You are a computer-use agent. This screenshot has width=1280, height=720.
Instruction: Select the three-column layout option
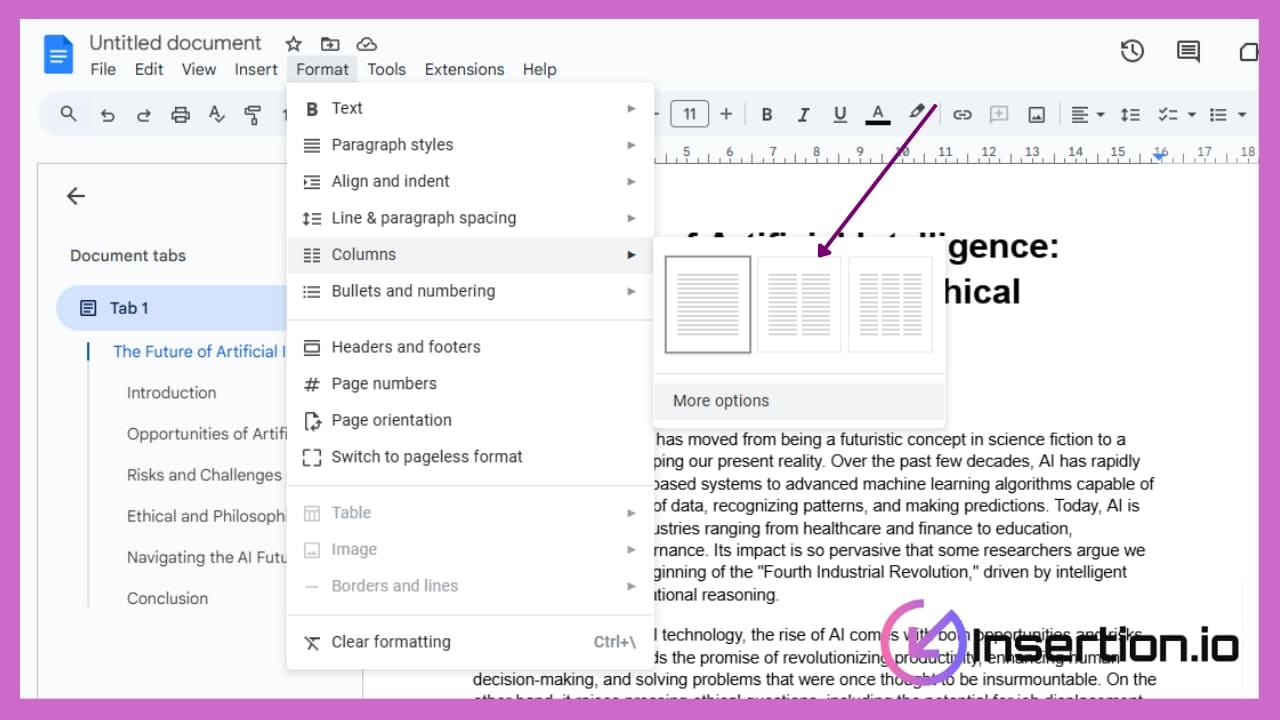pyautogui.click(x=890, y=304)
